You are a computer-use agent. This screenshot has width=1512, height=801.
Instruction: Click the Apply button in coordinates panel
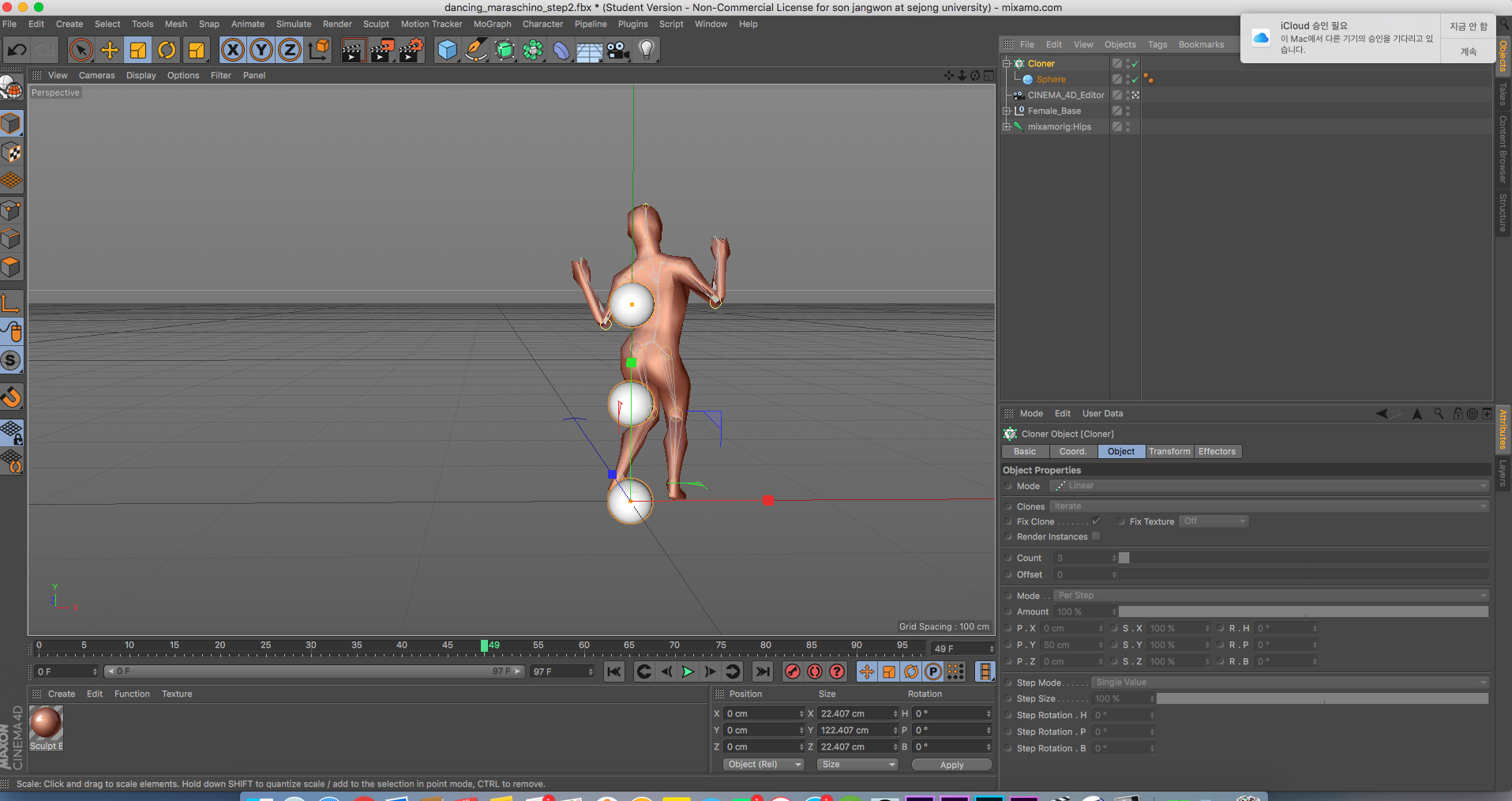(x=951, y=765)
